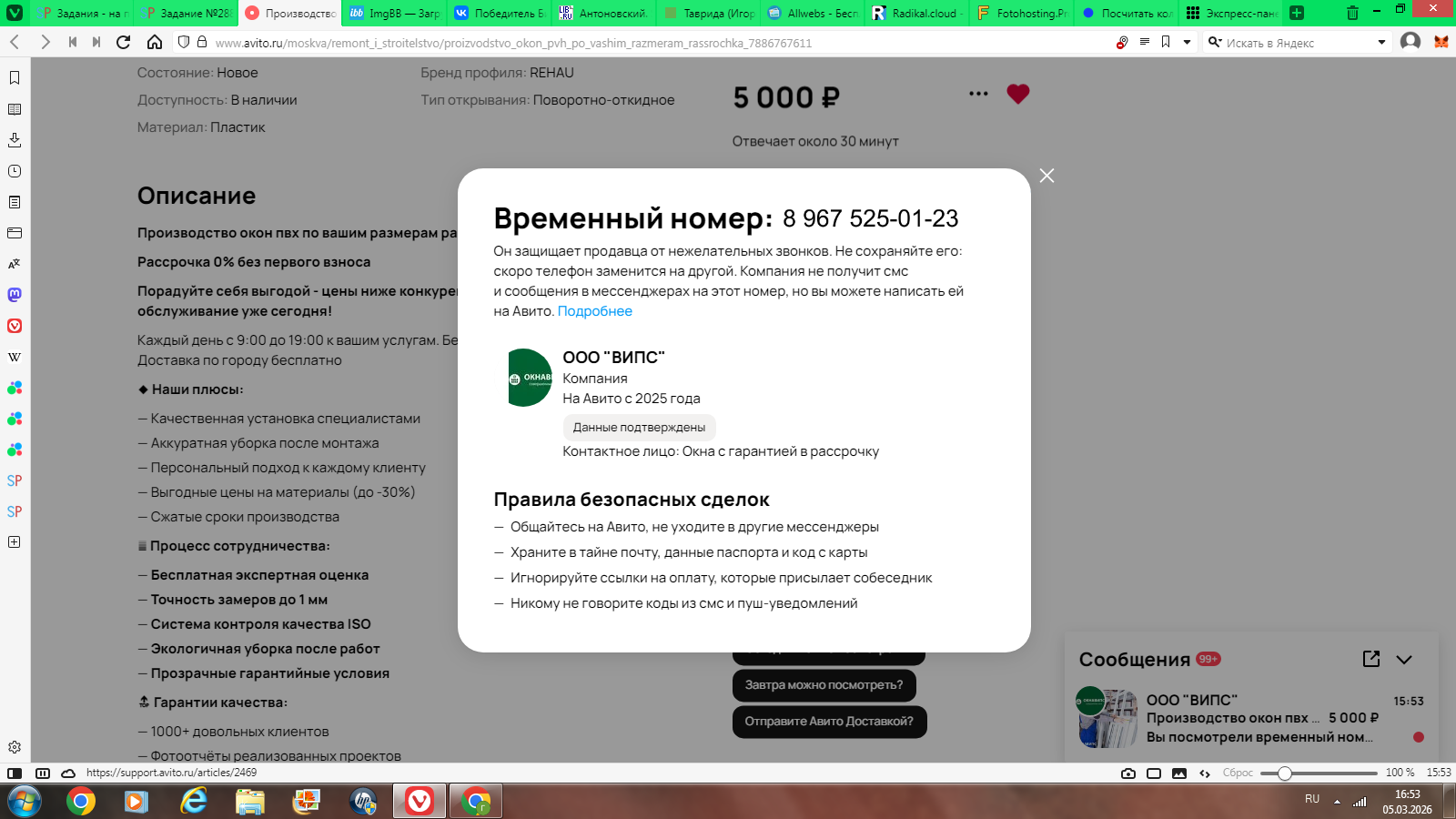Switch to the Allwebs tab
1456x819 pixels.
(813, 13)
